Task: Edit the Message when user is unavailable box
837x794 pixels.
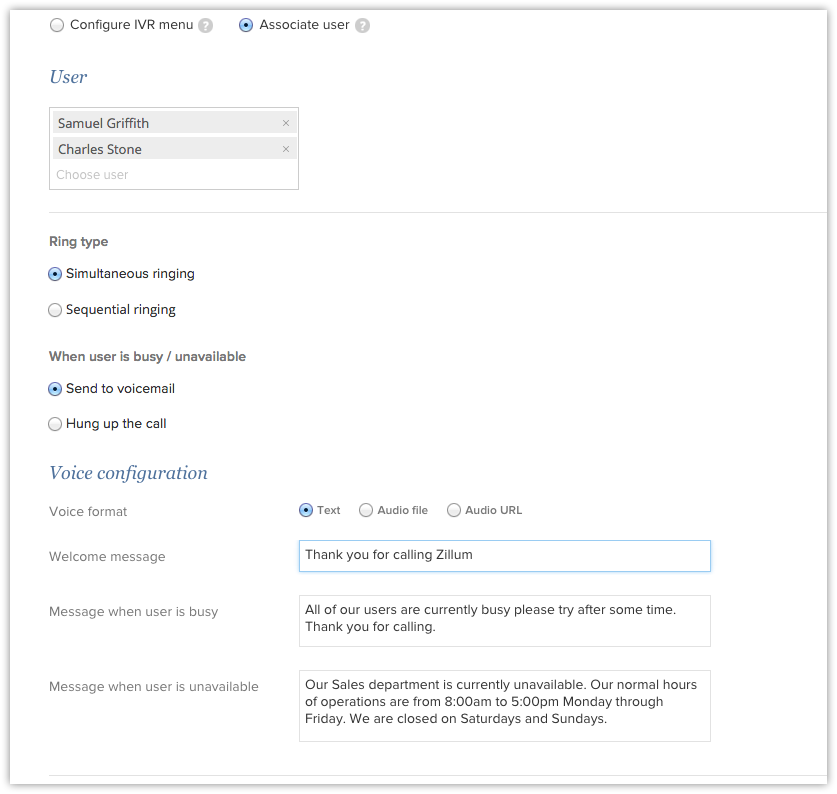Action: (504, 705)
